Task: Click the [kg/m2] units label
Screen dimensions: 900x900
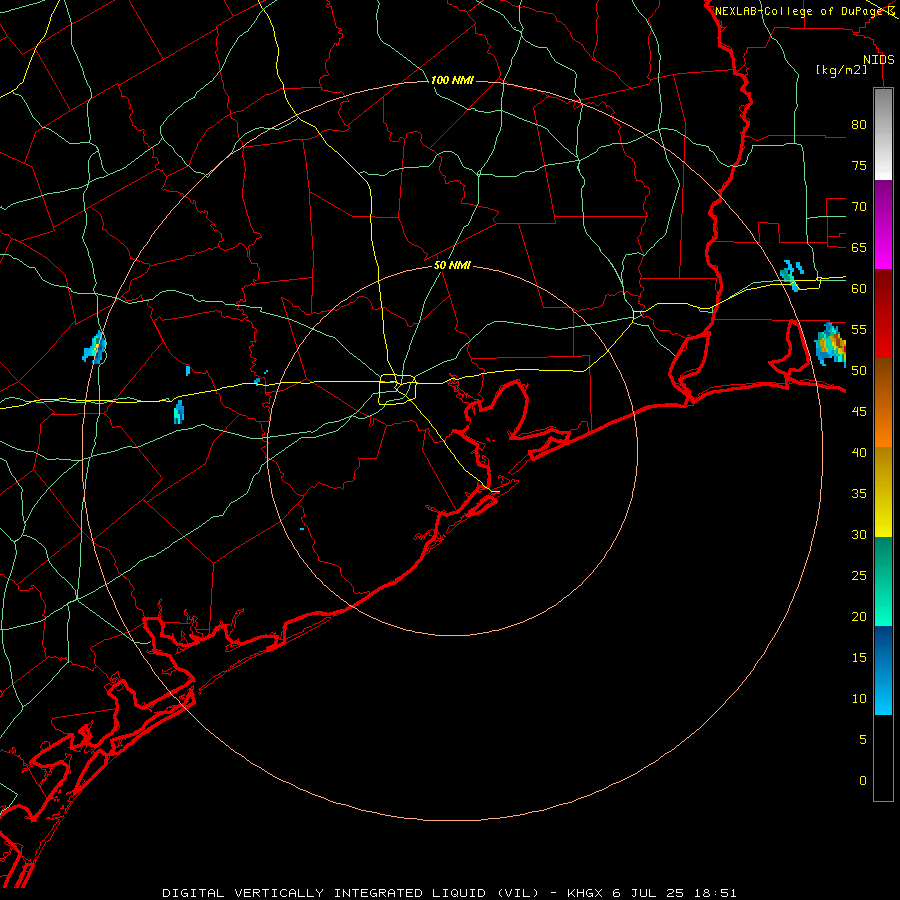Action: point(841,70)
